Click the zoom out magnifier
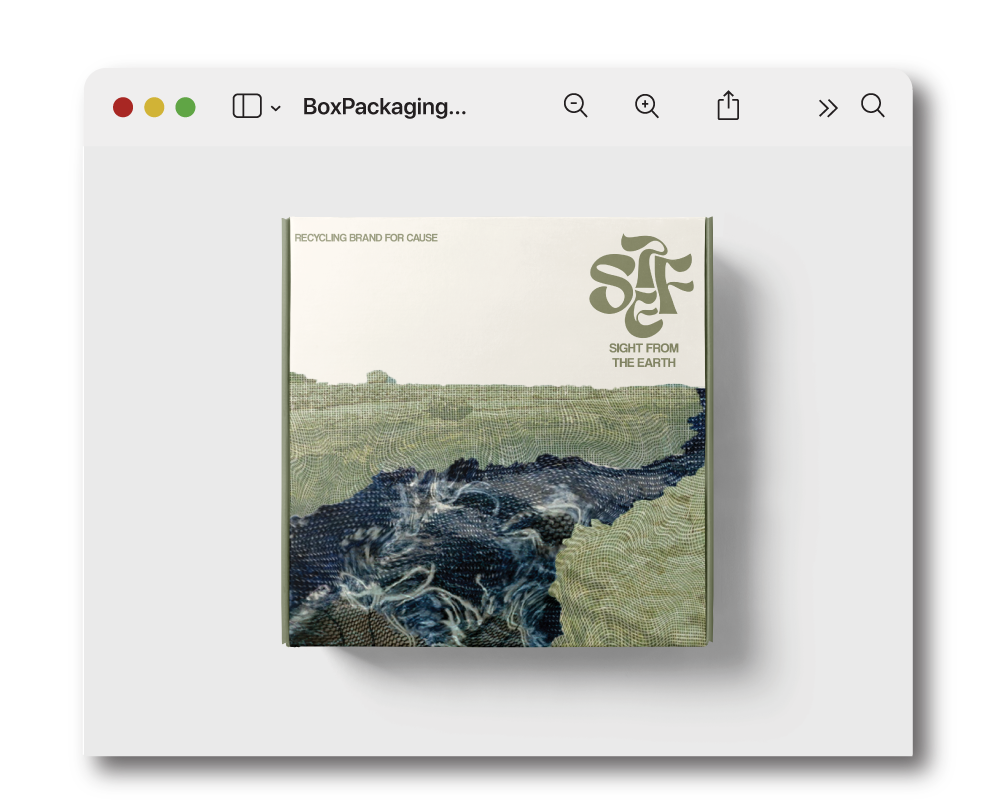Screen dimensions: 1000x800 point(575,106)
